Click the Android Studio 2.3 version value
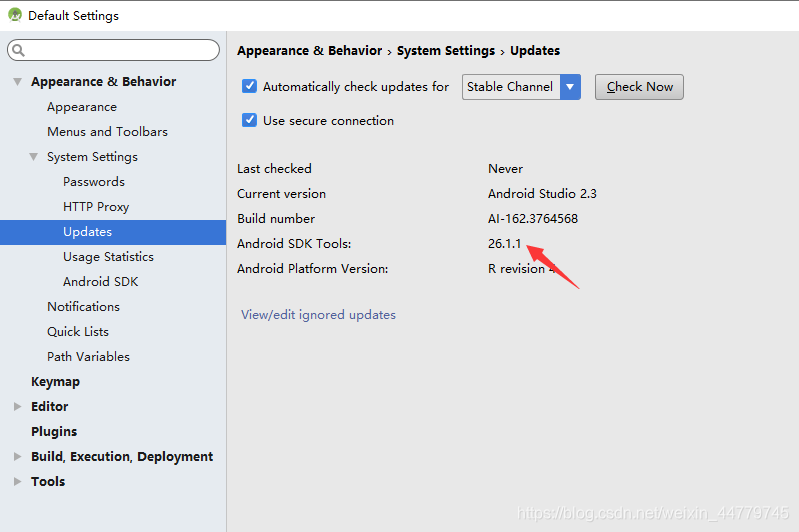 [542, 194]
